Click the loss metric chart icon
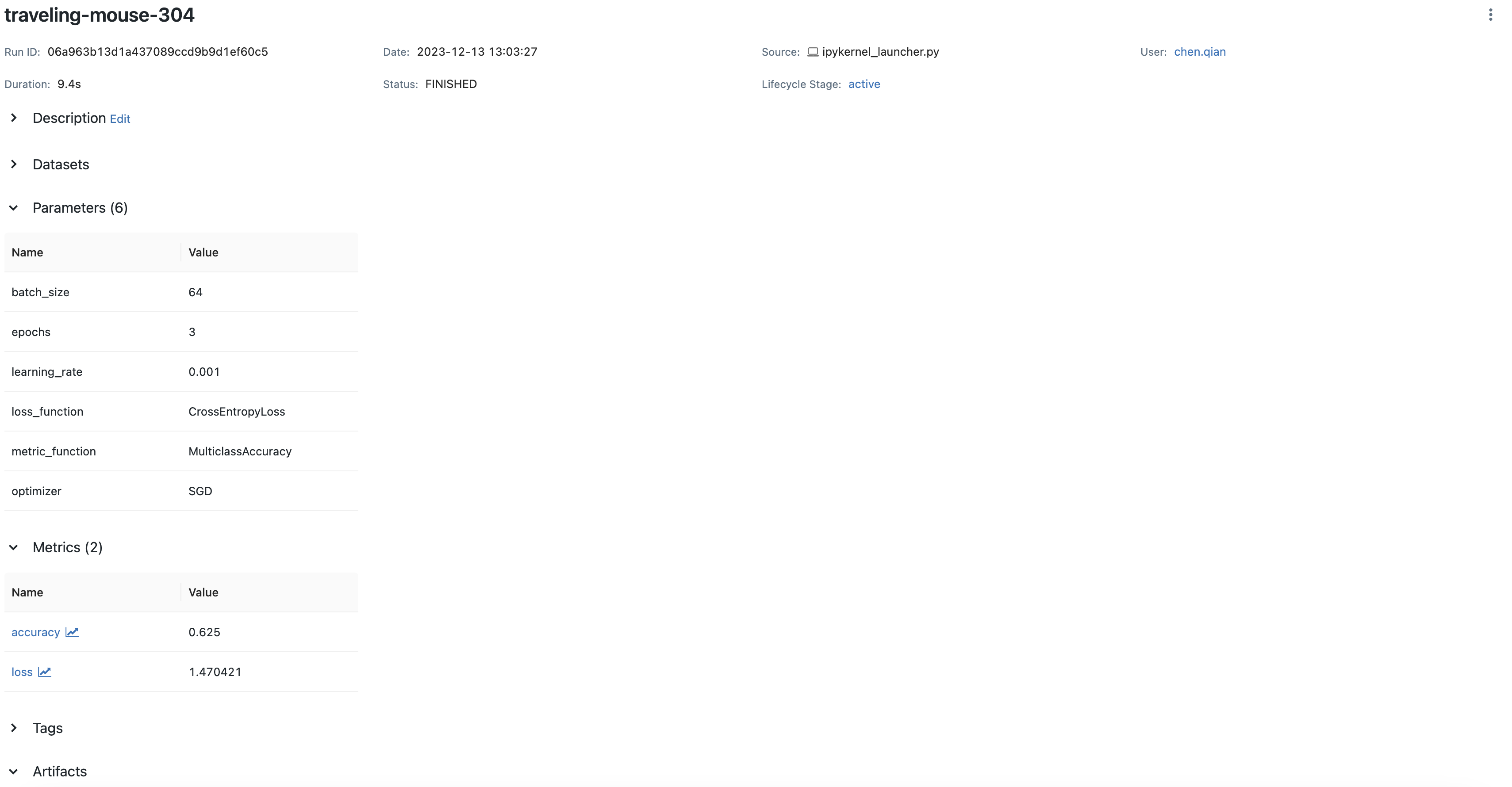1512x787 pixels. pyautogui.click(x=45, y=672)
